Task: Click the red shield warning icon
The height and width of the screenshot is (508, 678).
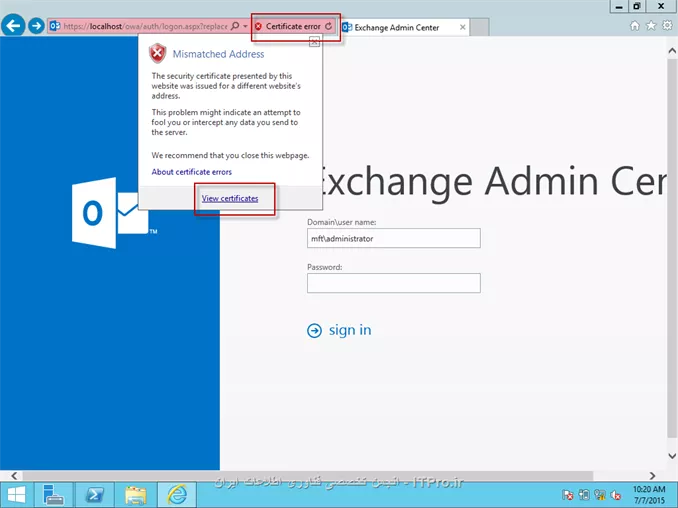Action: click(157, 54)
